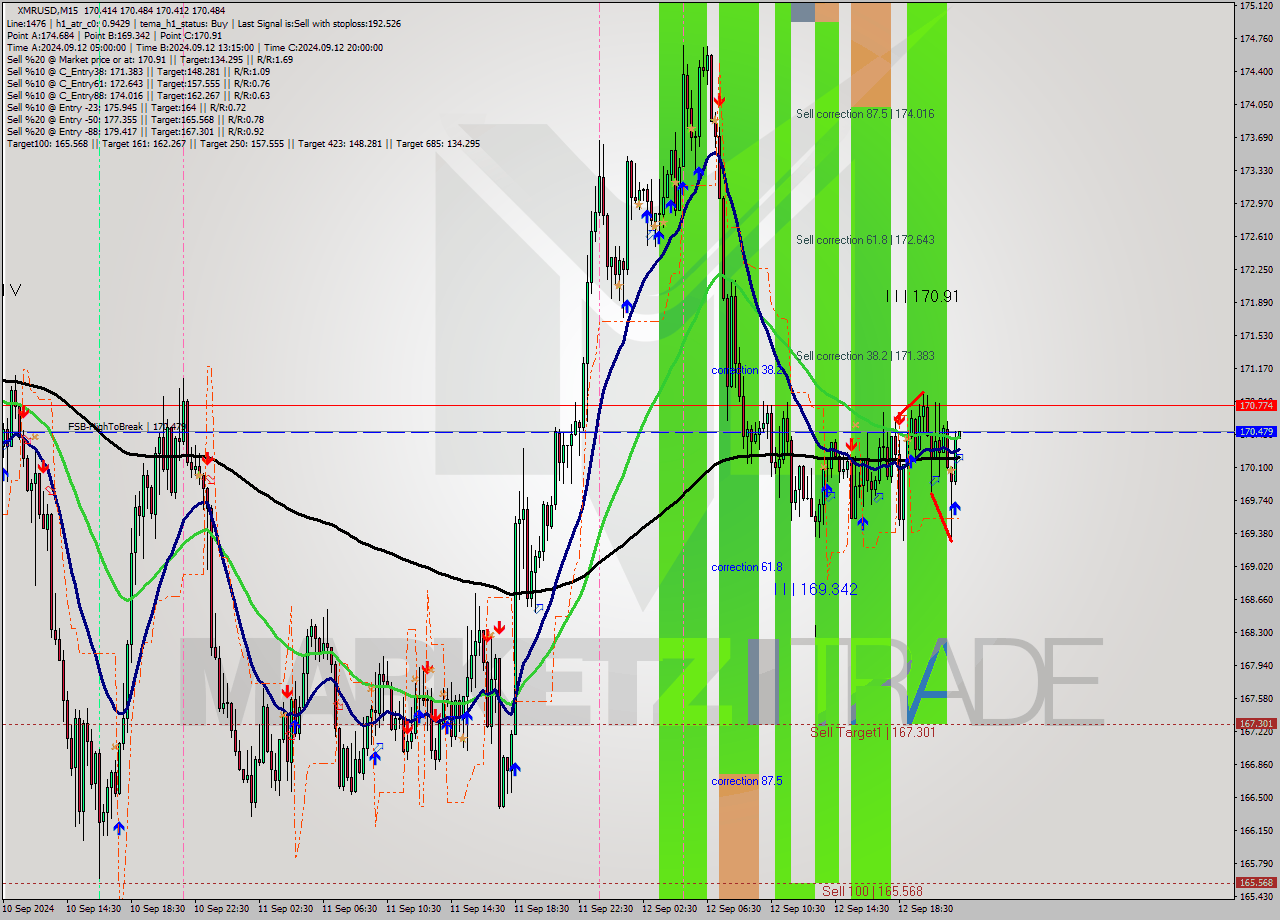The width and height of the screenshot is (1280, 920).
Task: Click the blue 'correction 61.8' label
Action: [747, 567]
